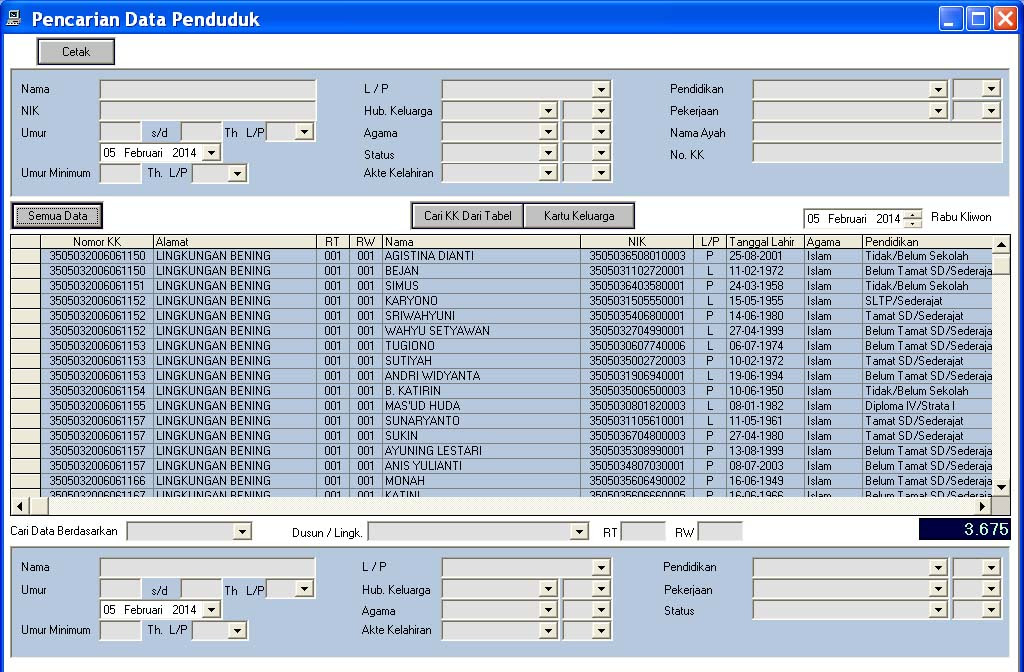Select row SUNARYANTO in table
The image size is (1024, 672).
tap(501, 421)
